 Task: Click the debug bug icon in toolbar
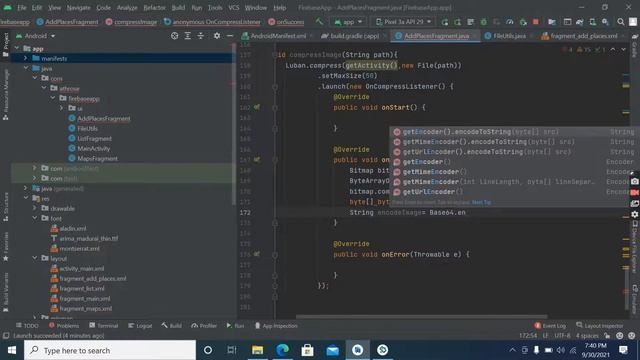click(x=484, y=22)
